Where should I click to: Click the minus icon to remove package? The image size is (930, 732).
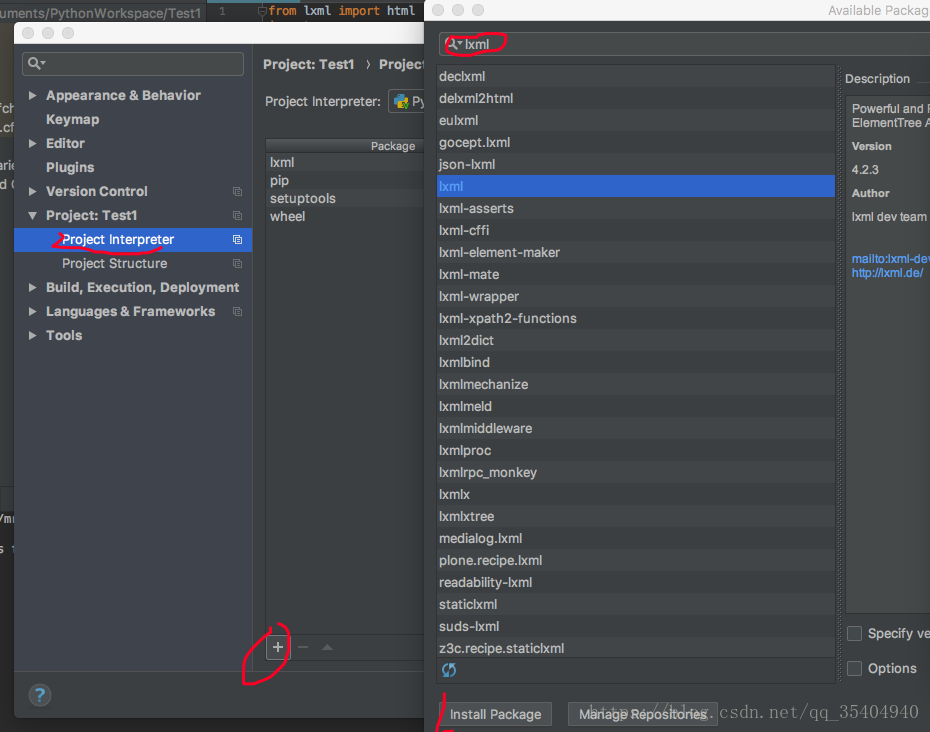(303, 647)
